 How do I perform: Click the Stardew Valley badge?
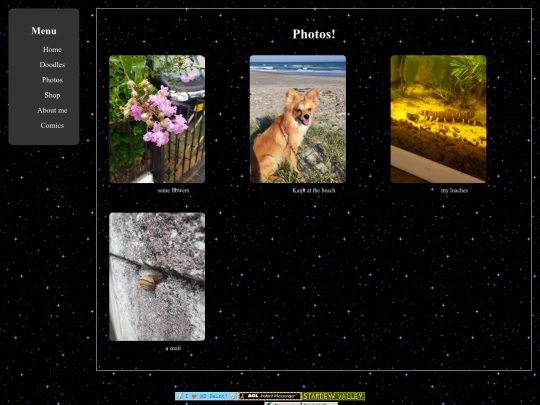click(333, 396)
